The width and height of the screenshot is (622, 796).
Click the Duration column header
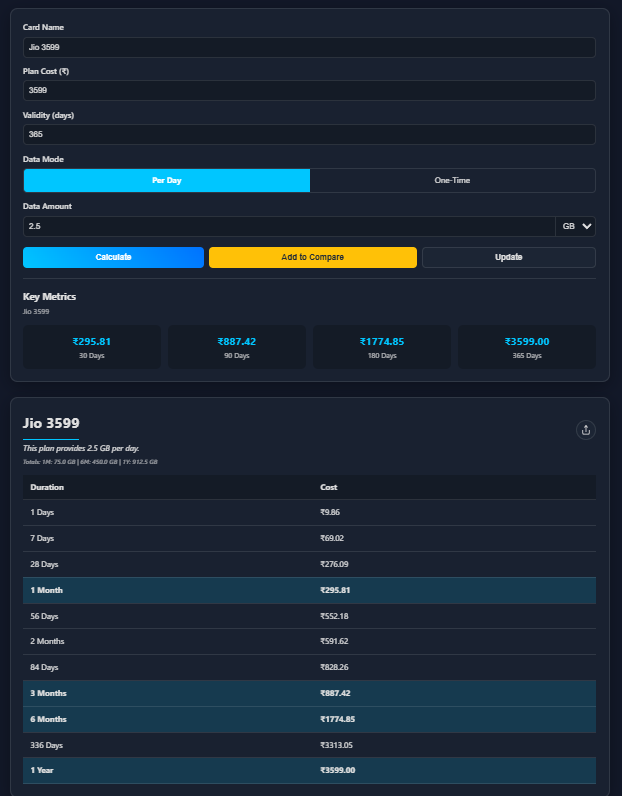coord(47,487)
